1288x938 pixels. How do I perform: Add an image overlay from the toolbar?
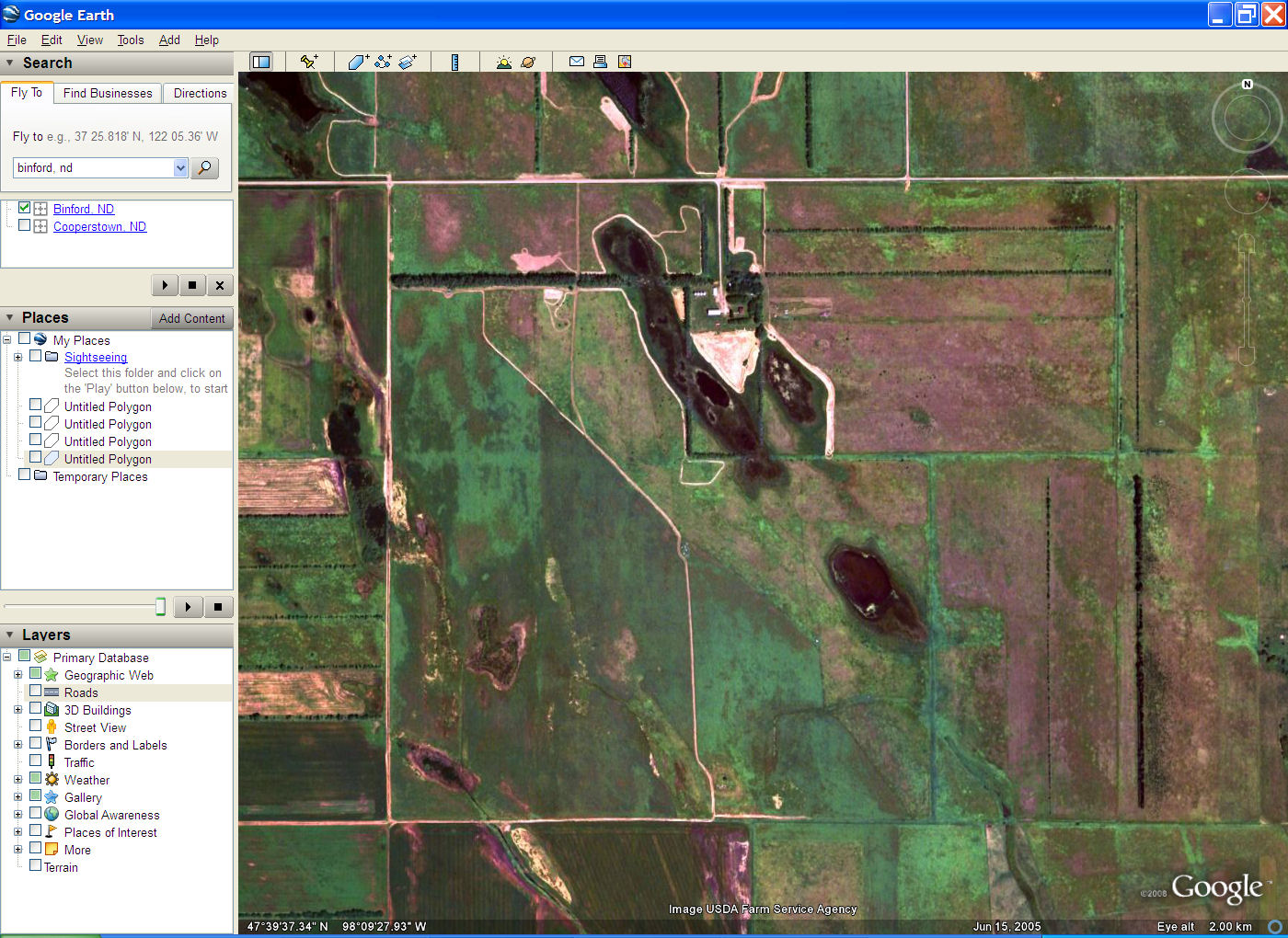click(x=408, y=62)
